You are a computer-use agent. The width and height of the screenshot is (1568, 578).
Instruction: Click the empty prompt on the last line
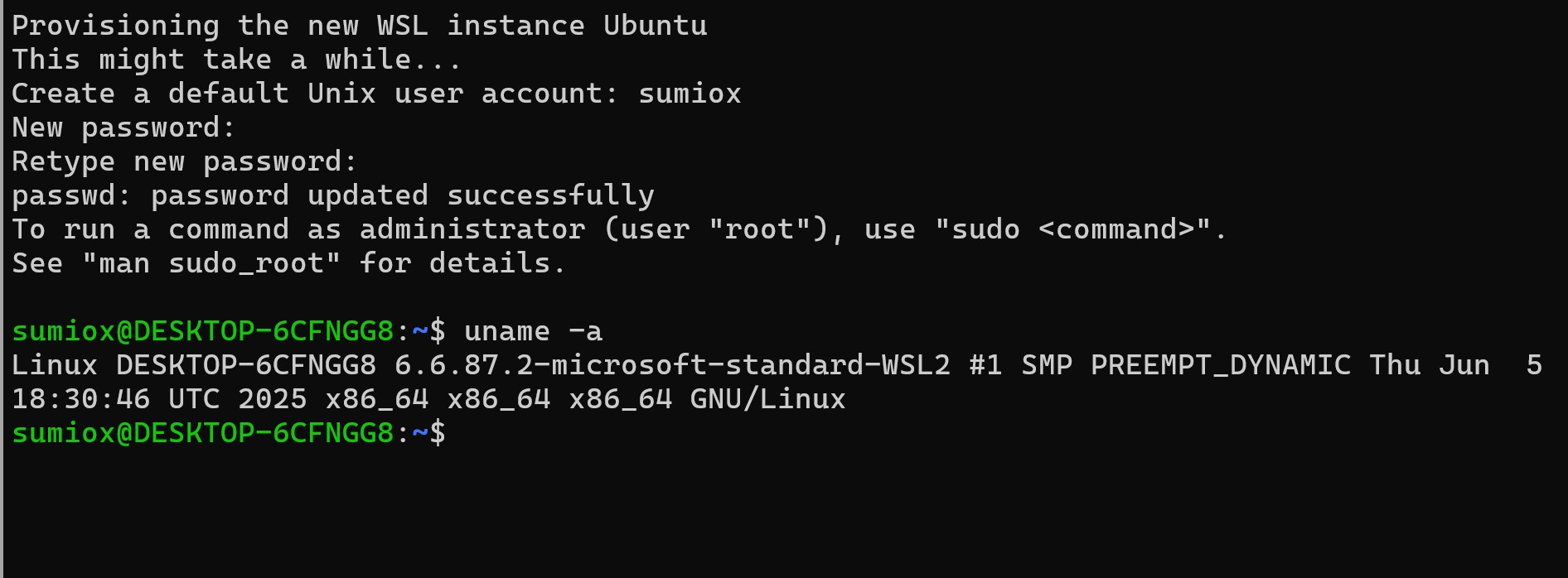[x=464, y=433]
